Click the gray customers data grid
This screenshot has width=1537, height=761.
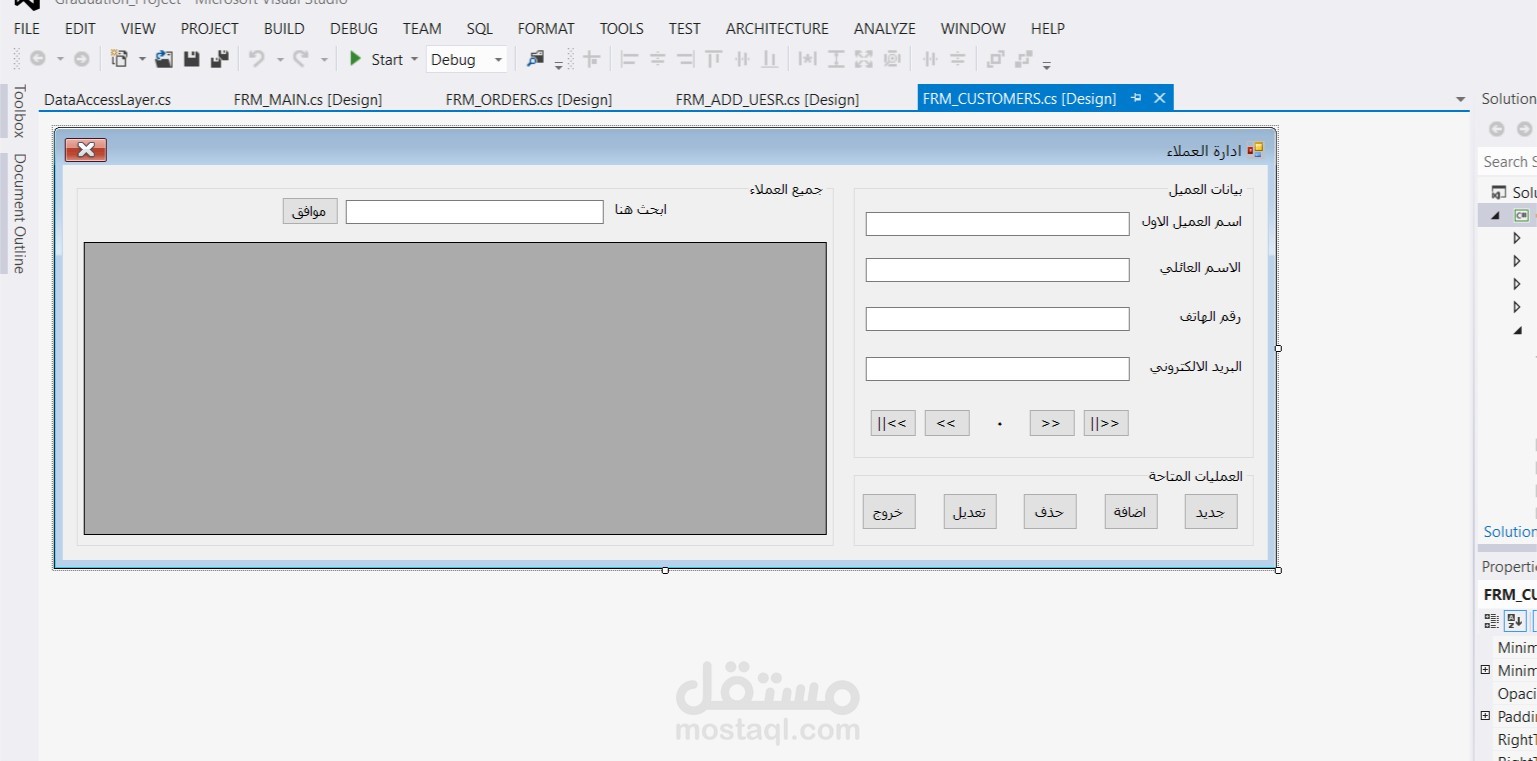pyautogui.click(x=455, y=388)
